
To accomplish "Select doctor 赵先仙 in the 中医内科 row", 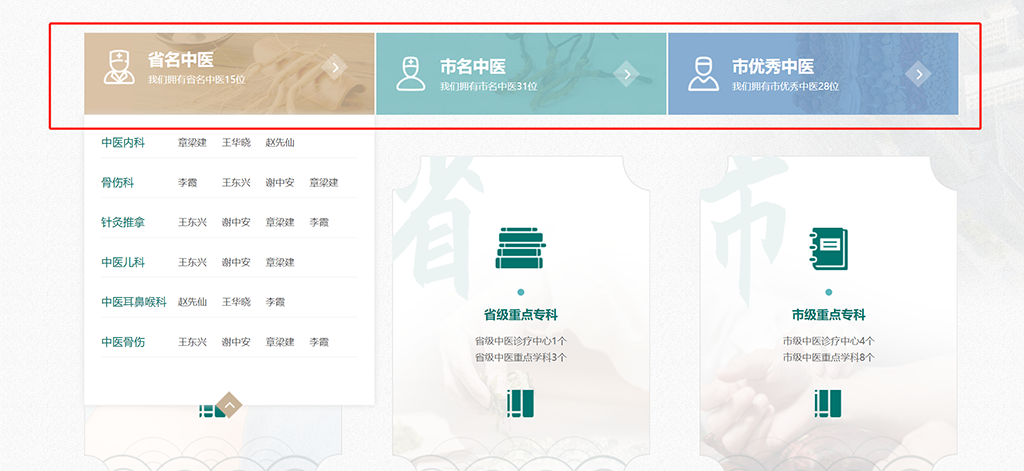I will click(x=280, y=142).
